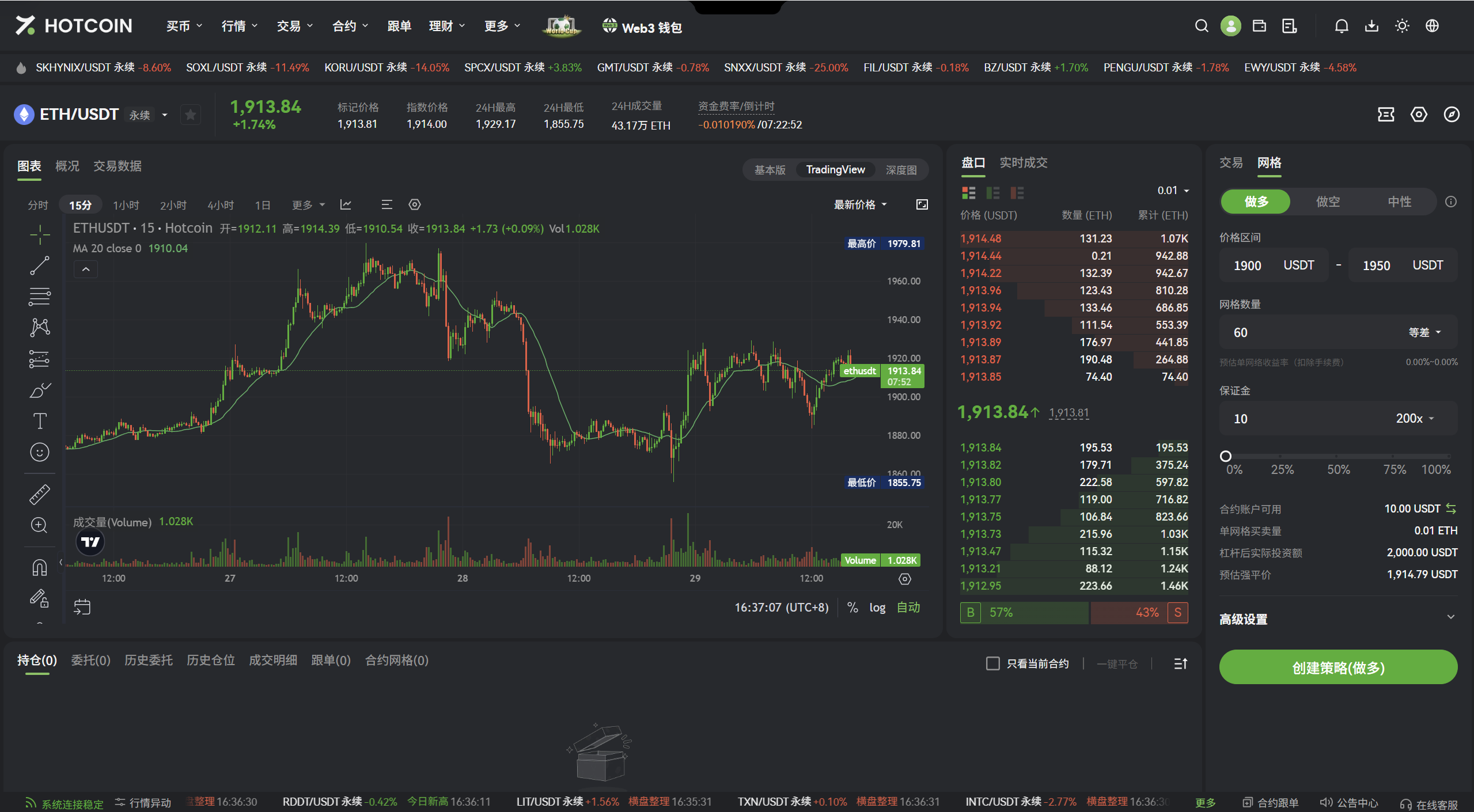Open the search icon in header
This screenshot has width=1474, height=812.
point(1201,26)
